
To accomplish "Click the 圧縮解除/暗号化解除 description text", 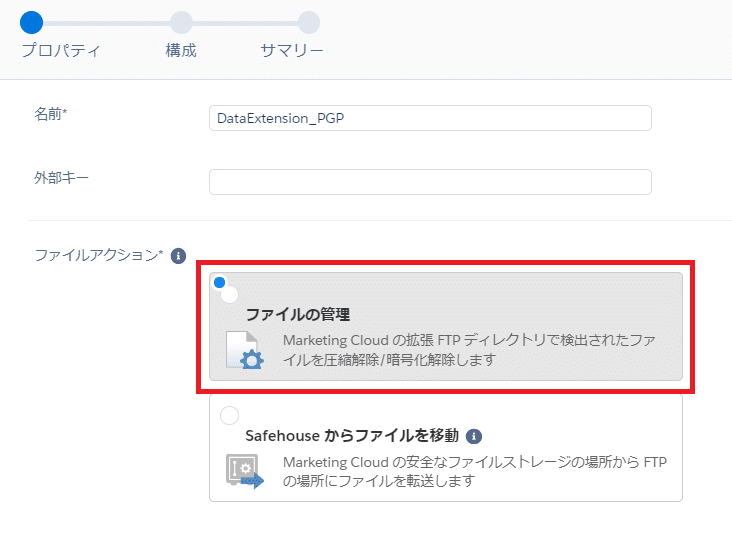I will click(469, 350).
